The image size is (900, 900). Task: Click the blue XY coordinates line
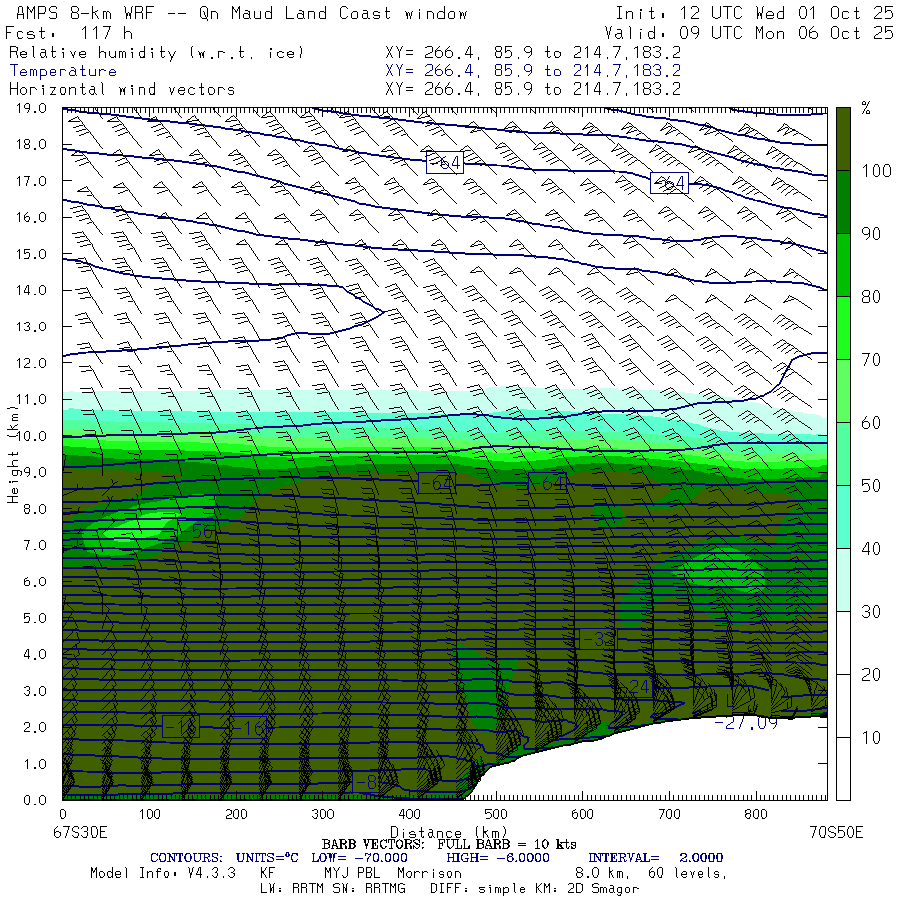pyautogui.click(x=533, y=71)
